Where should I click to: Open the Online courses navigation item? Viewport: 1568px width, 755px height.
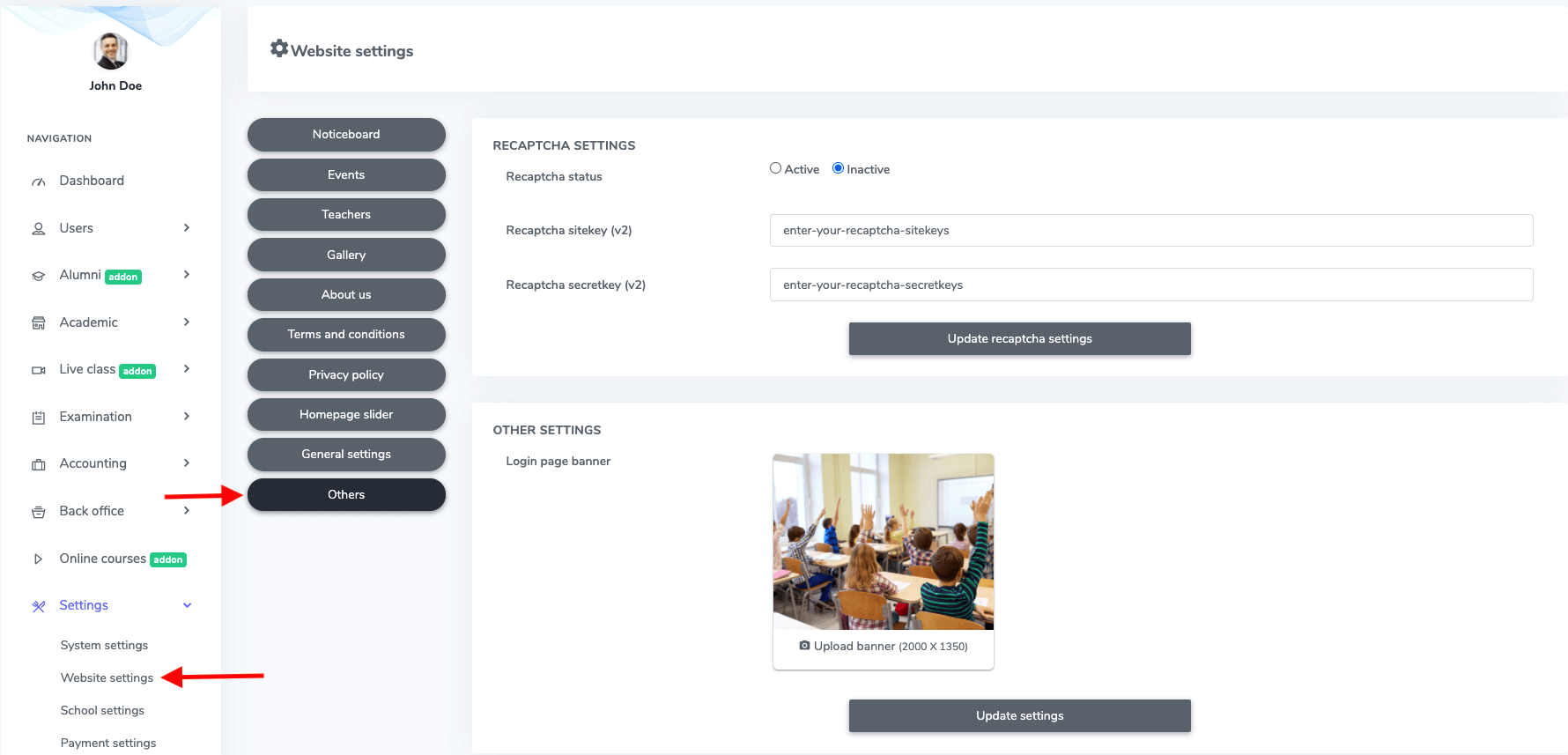pos(103,559)
